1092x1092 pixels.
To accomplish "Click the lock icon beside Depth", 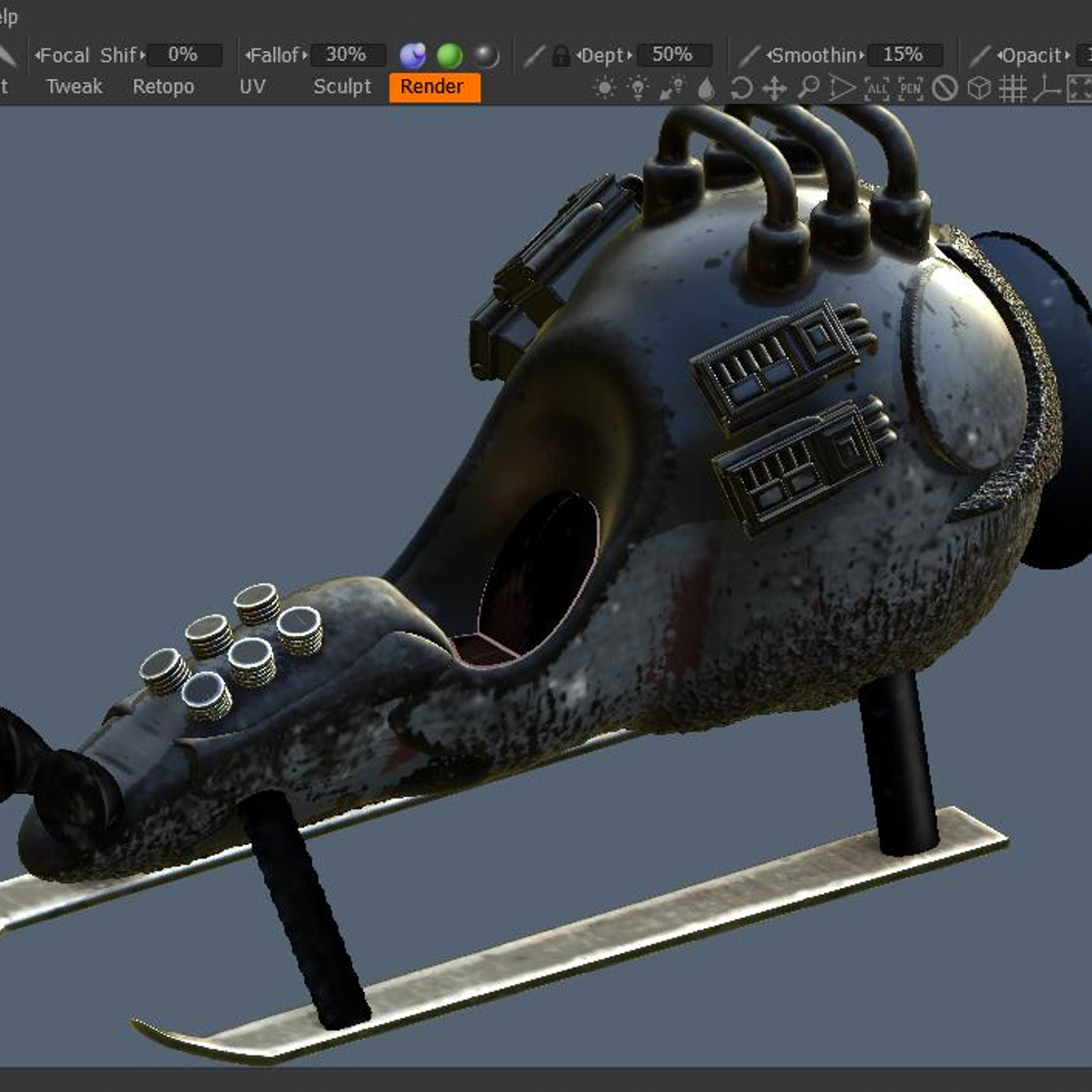I will pyautogui.click(x=561, y=55).
